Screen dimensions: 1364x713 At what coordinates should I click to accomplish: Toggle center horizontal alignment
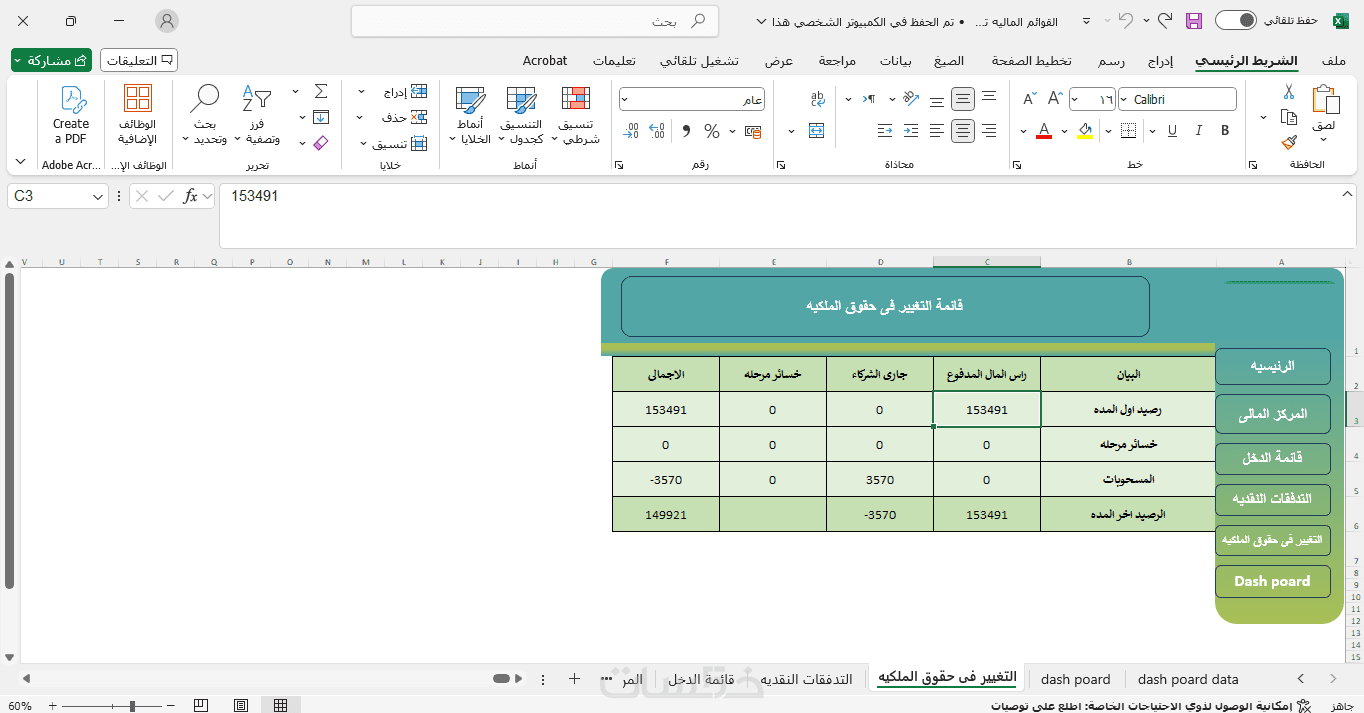pyautogui.click(x=963, y=131)
